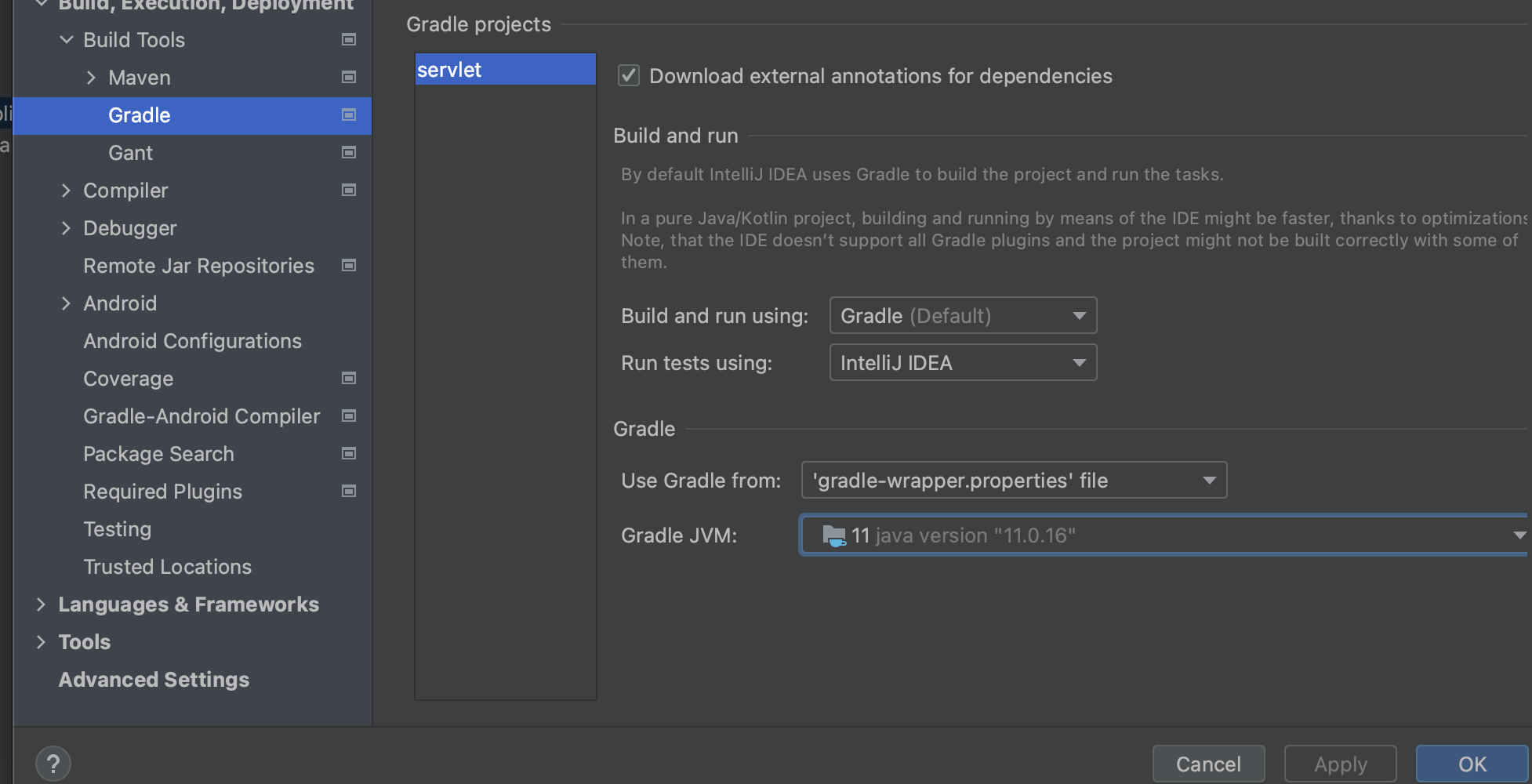Viewport: 1532px width, 784px height.
Task: Click project-level icon beside Compiler
Action: pyautogui.click(x=349, y=190)
